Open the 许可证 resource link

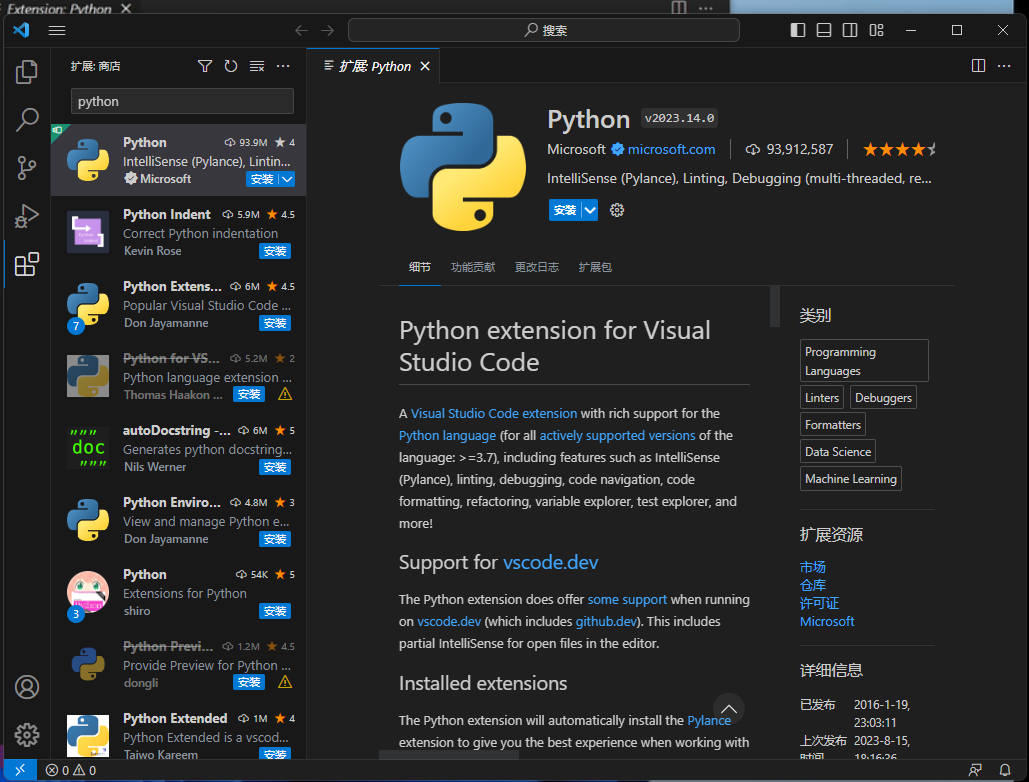point(819,604)
